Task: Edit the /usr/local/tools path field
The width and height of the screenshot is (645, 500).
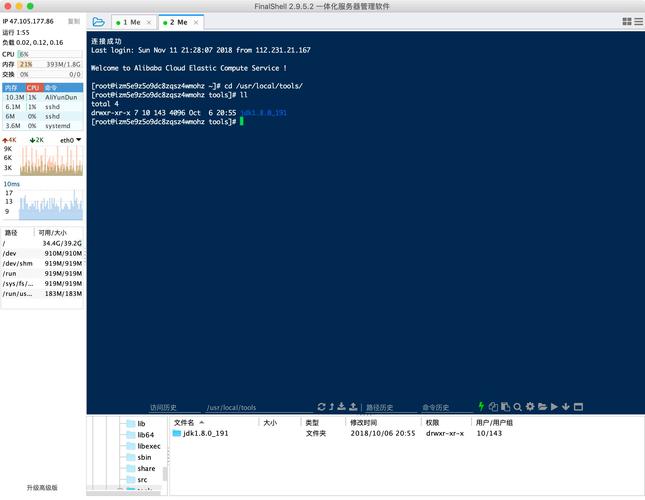Action: pos(259,407)
